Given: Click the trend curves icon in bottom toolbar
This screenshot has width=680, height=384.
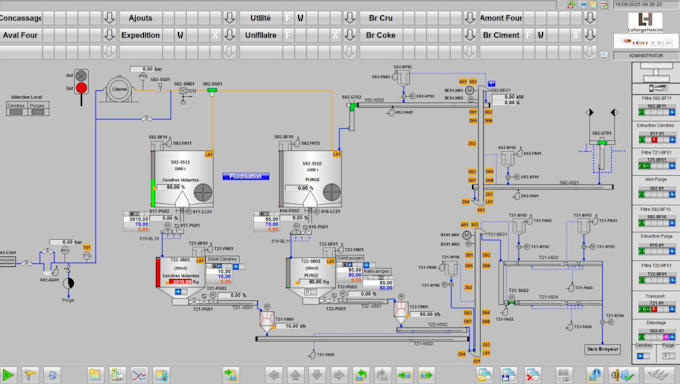Looking at the screenshot, I should pos(139,374).
